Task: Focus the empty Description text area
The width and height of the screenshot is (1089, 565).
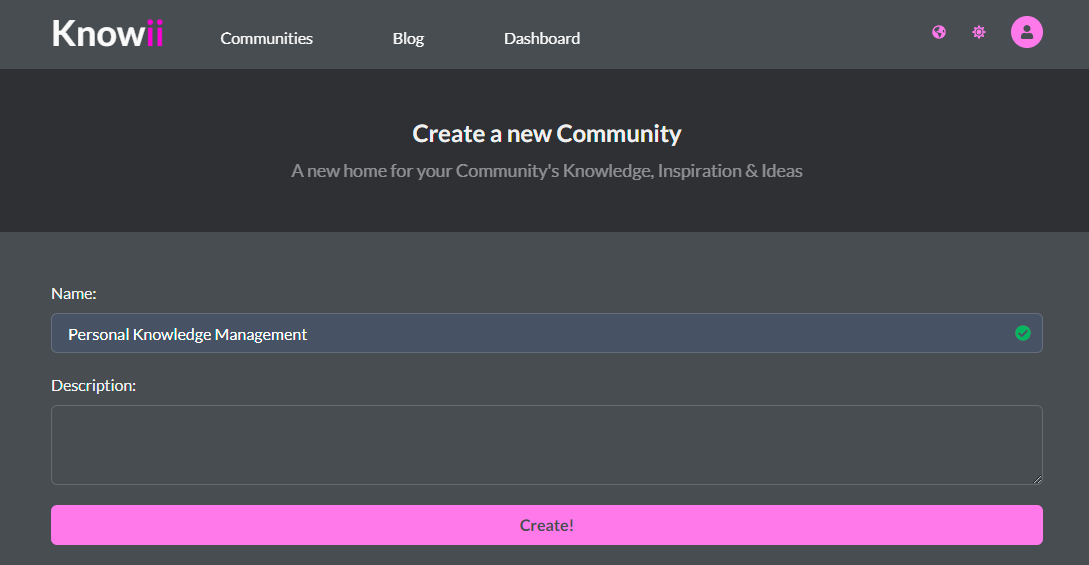Action: 547,445
